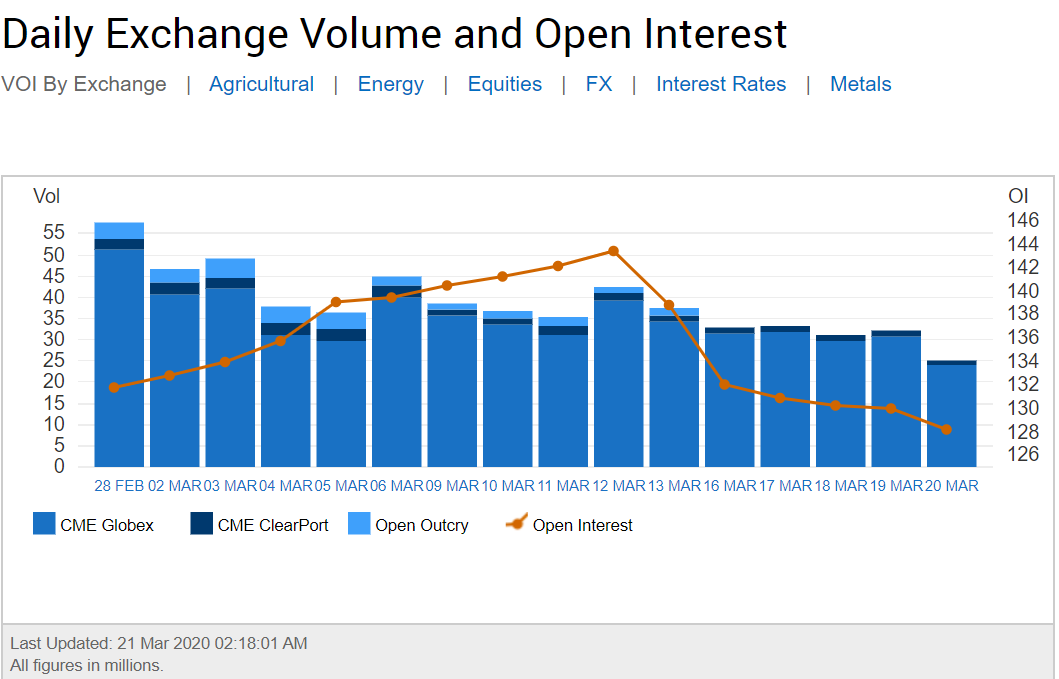Click the 13 MAR date label
Screen dimensions: 1059x679
674,486
